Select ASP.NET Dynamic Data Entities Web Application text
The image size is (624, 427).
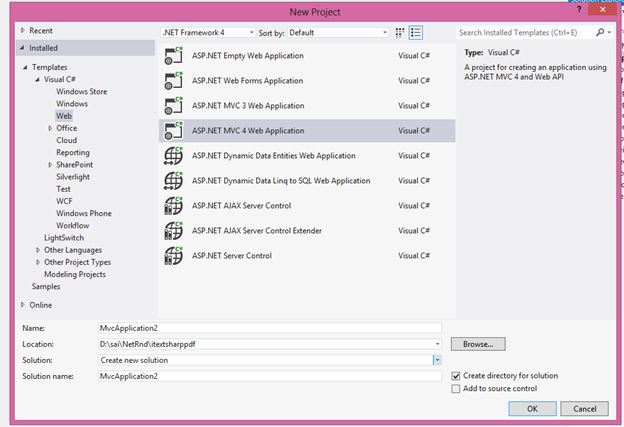[x=274, y=156]
